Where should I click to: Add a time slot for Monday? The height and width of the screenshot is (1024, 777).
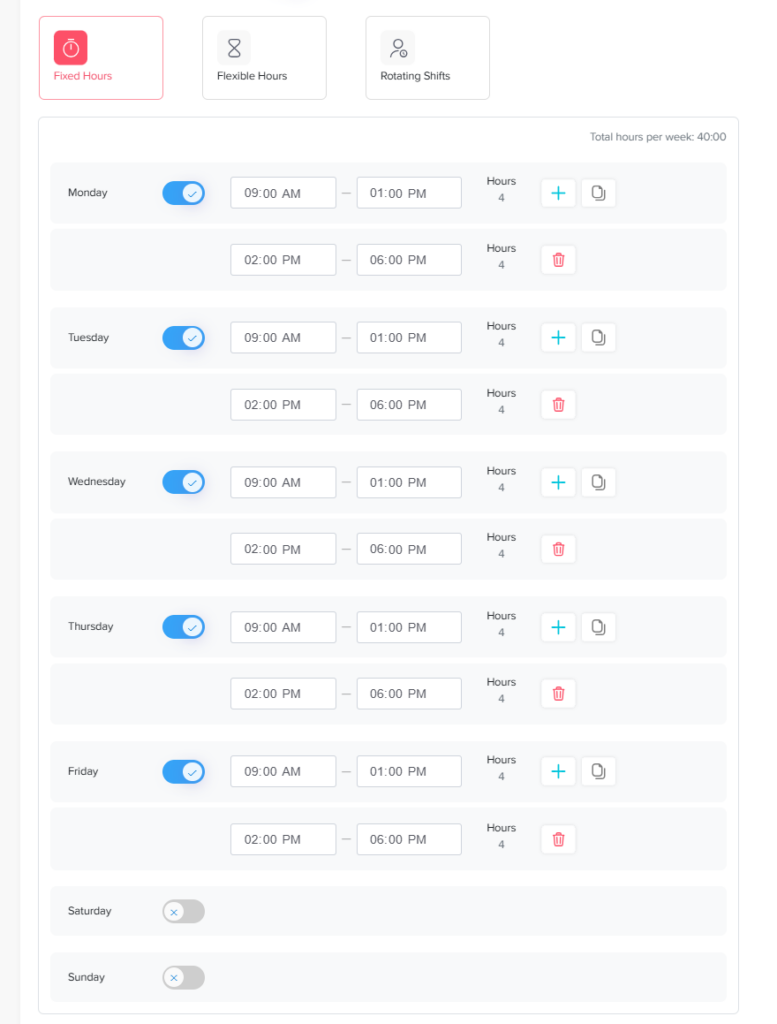pos(558,193)
